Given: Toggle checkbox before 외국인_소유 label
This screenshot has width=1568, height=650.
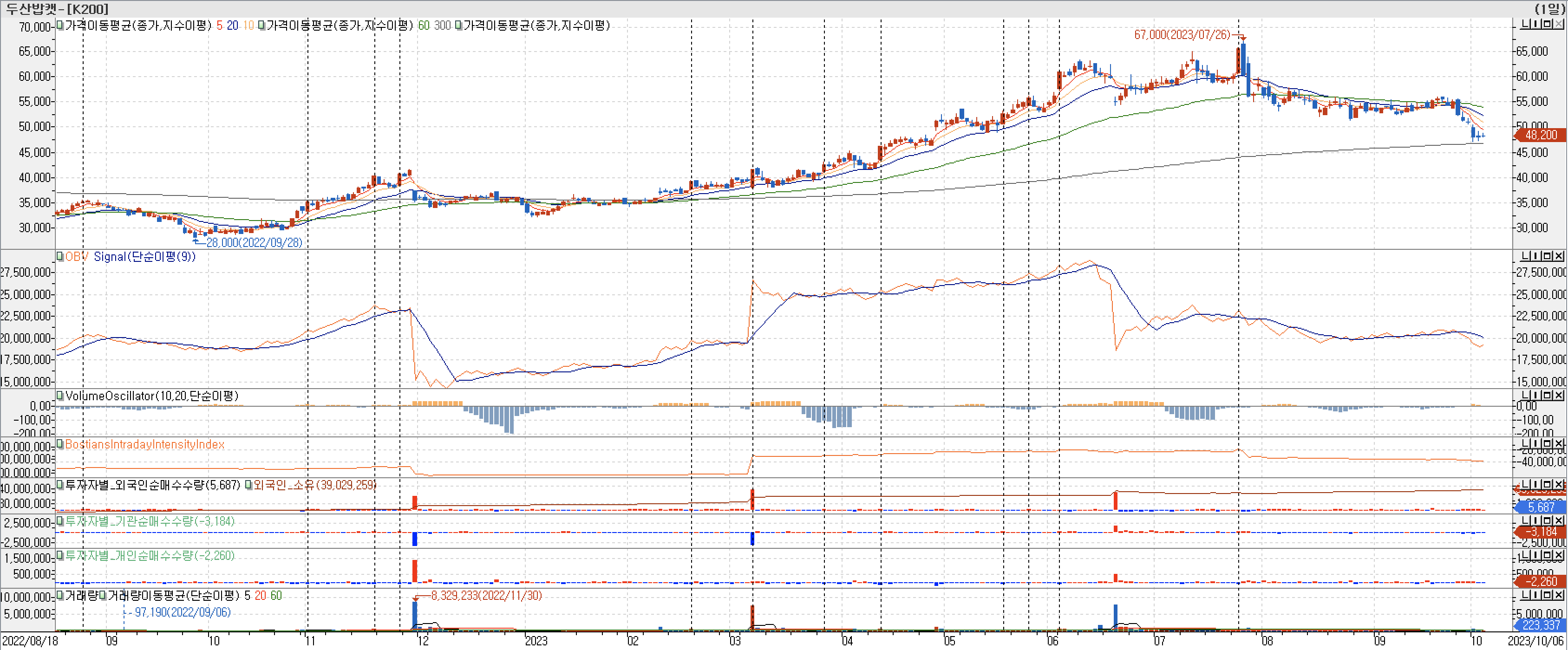Looking at the screenshot, I should [248, 485].
